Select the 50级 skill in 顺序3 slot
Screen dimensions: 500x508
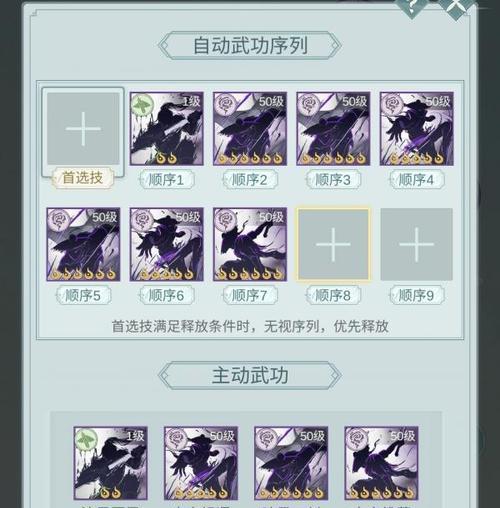(333, 129)
